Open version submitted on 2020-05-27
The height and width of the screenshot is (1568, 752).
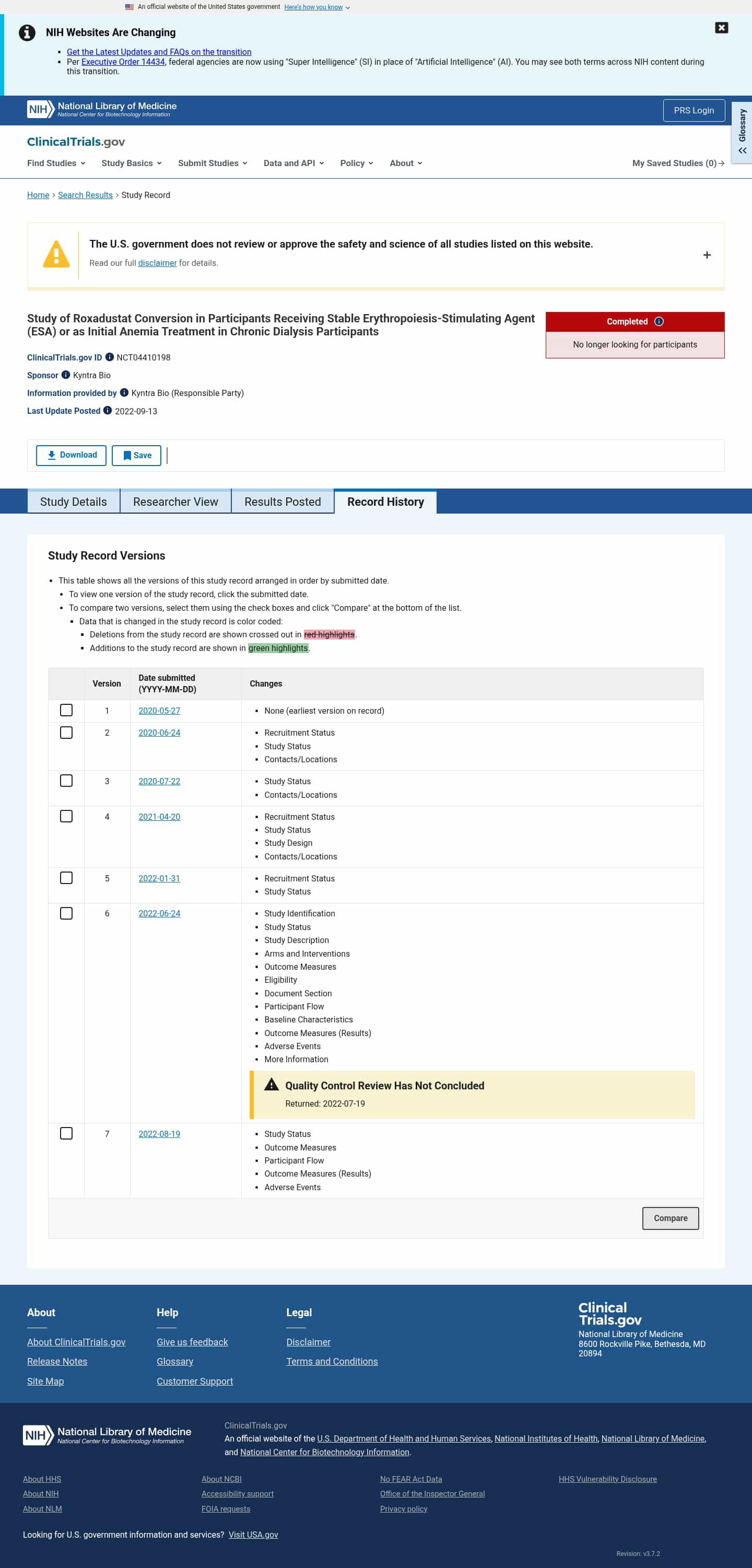pos(159,711)
